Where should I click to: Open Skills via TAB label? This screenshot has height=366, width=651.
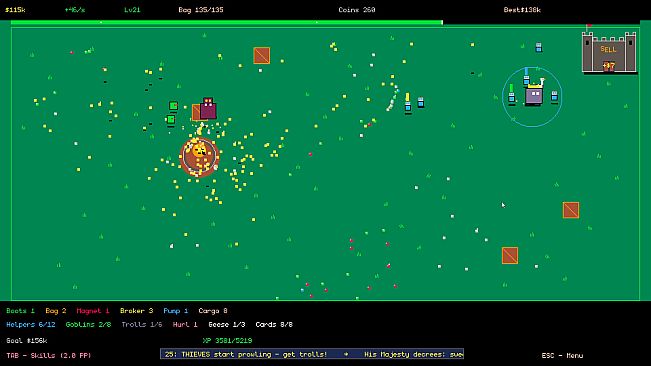(x=49, y=356)
